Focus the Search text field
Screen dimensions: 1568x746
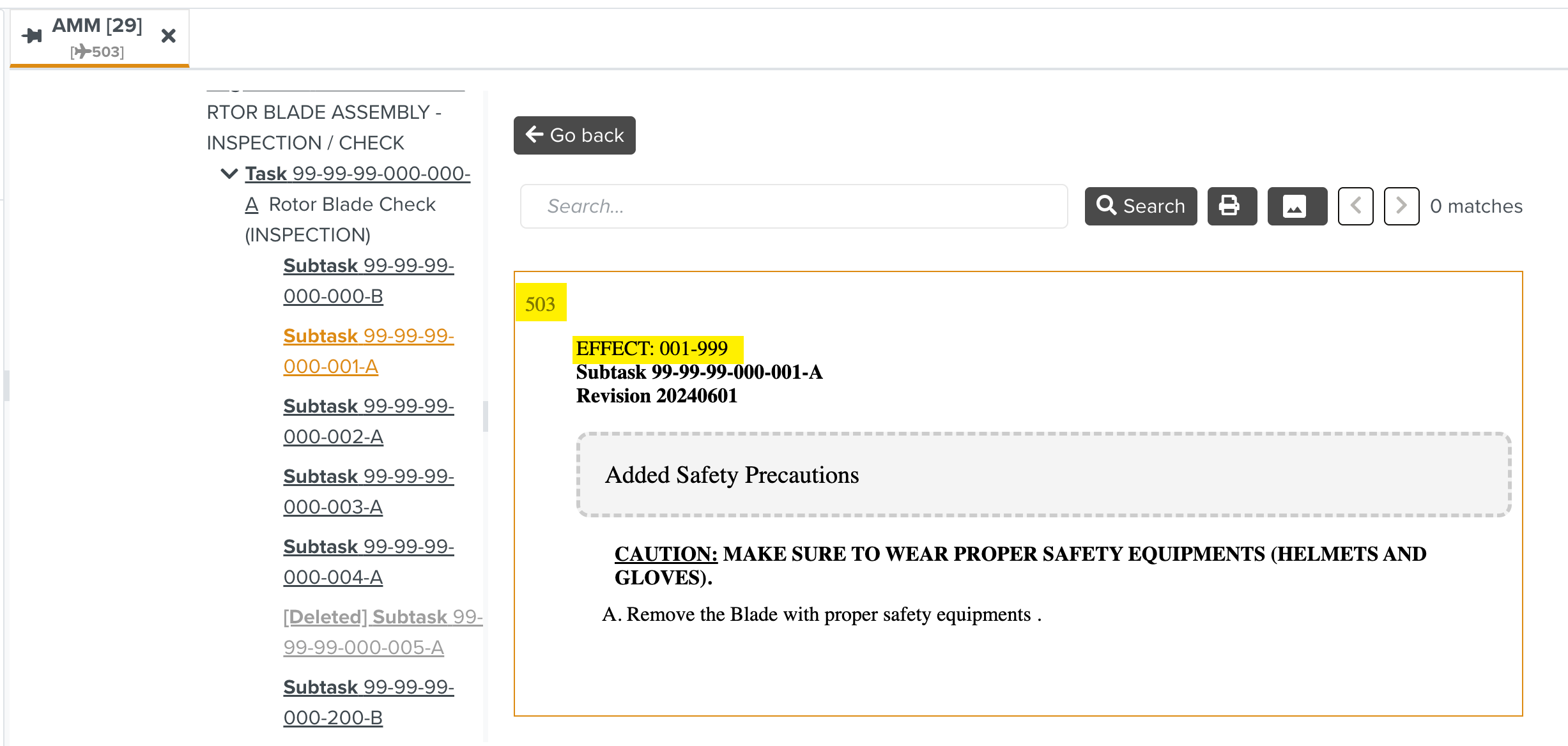[x=794, y=206]
